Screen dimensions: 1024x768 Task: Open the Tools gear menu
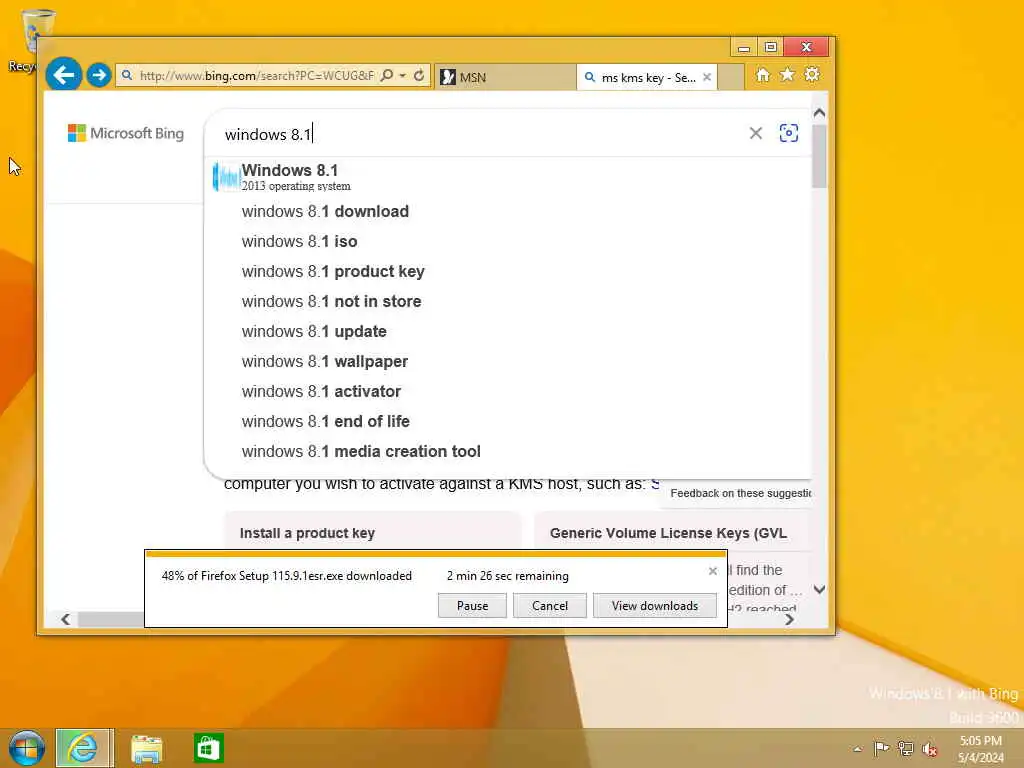click(812, 74)
